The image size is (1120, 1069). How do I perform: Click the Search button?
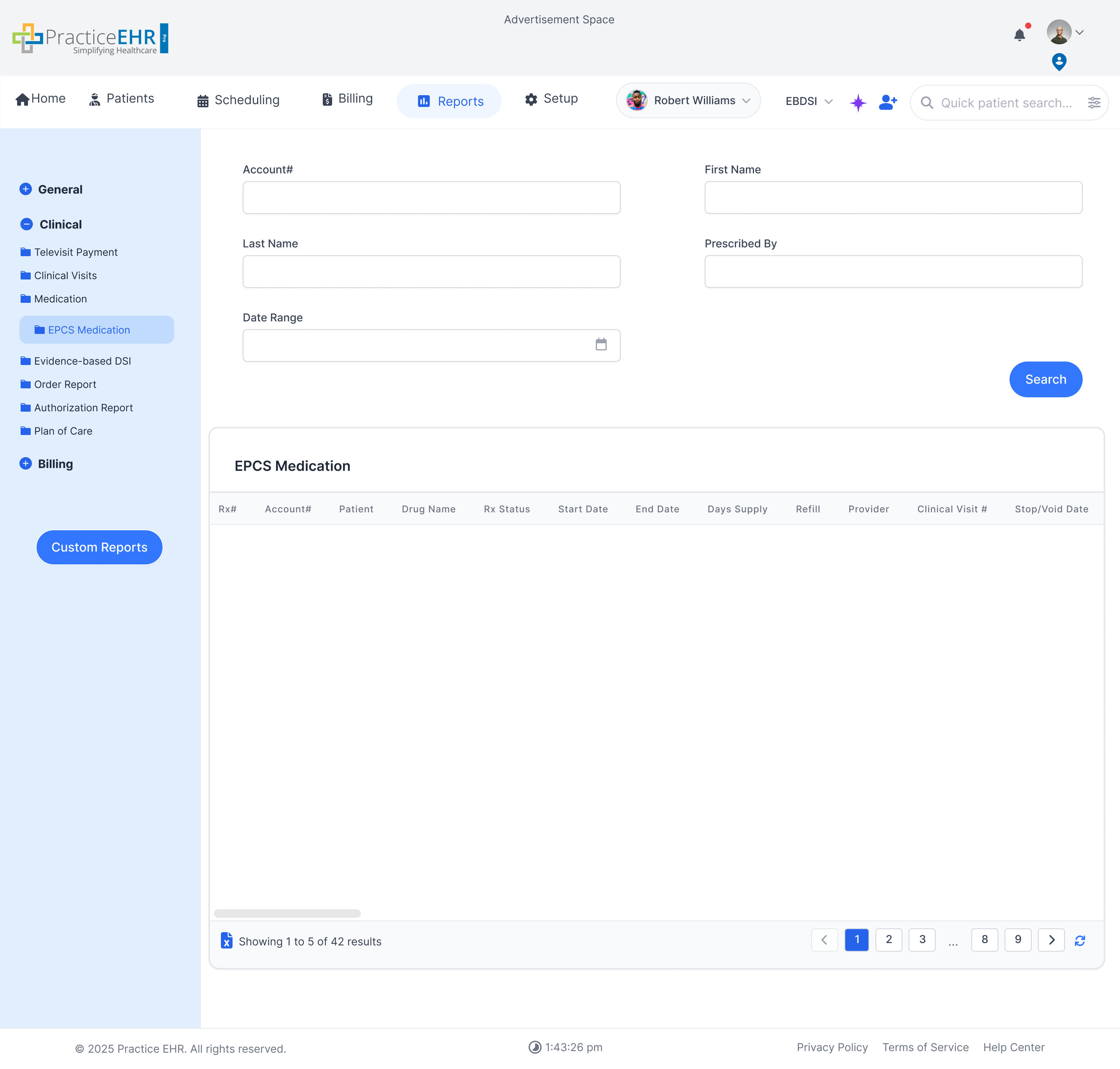(x=1045, y=379)
